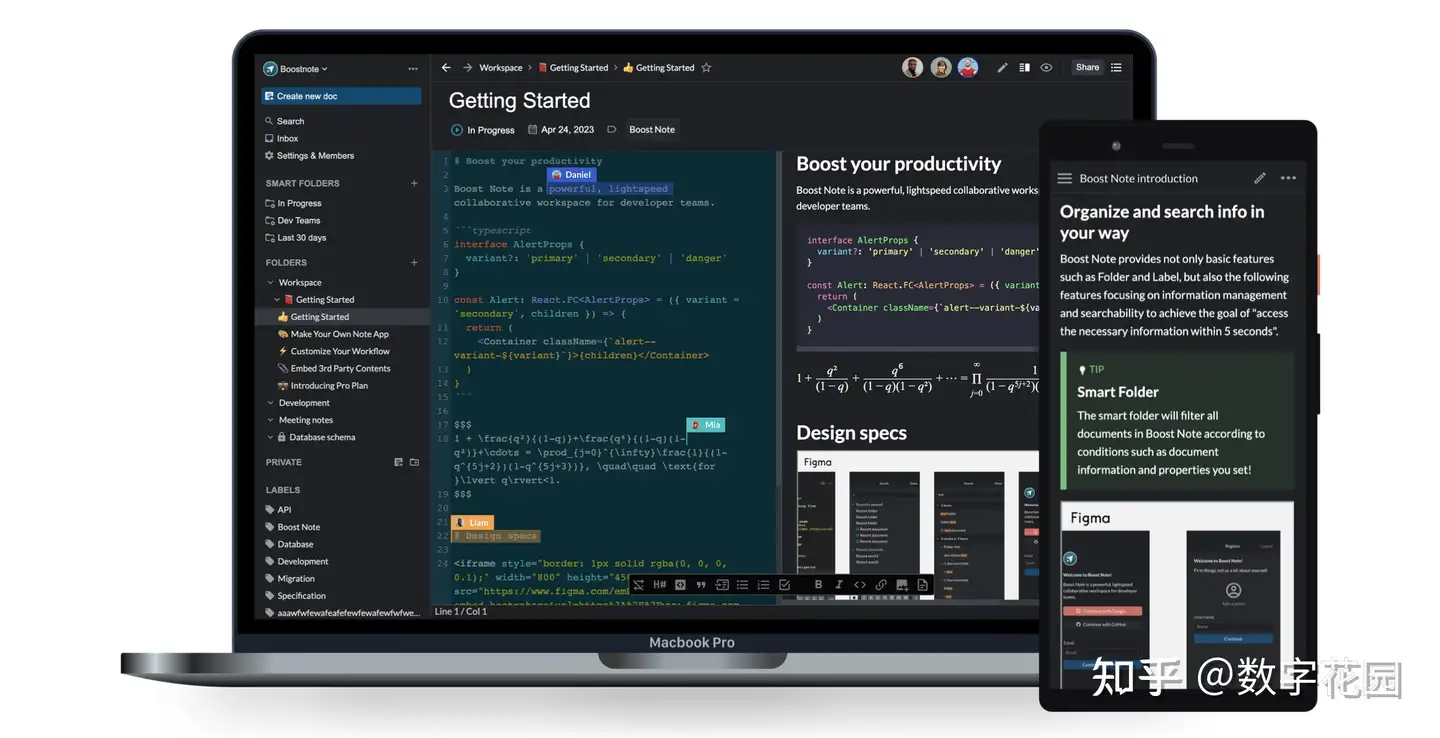This screenshot has width=1440, height=738.
Task: Click the Boostnote rocket logo icon
Action: point(270,69)
